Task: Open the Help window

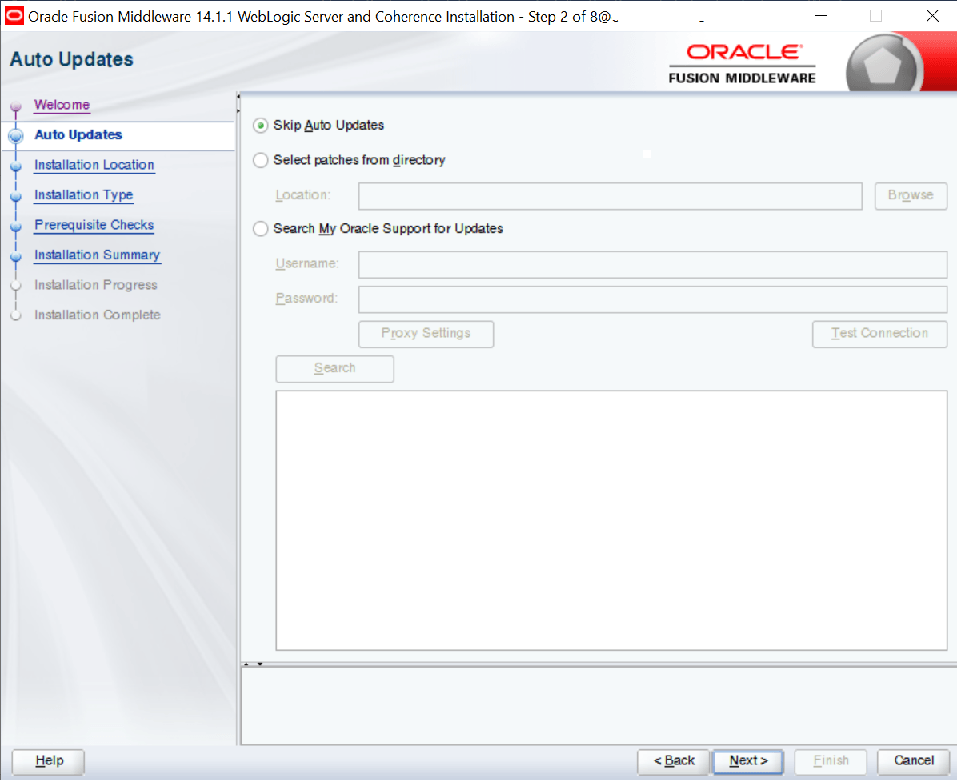Action: click(x=46, y=761)
